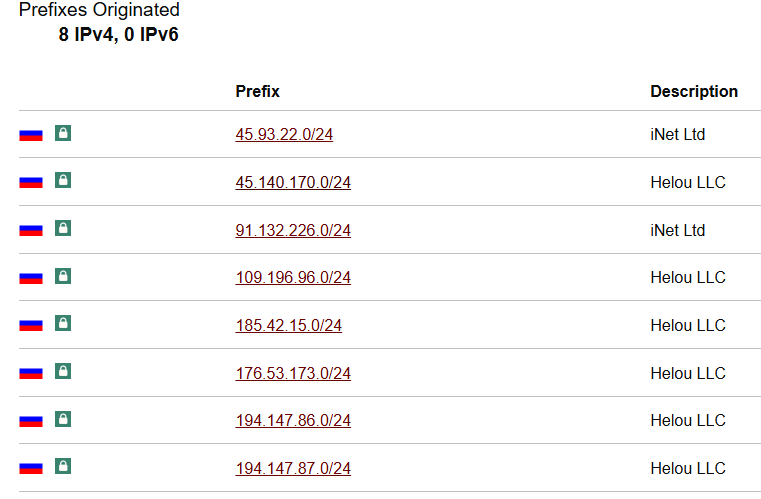Click the Russian flag beside 45.93.22.0/24
Image resolution: width=761 pixels, height=499 pixels.
click(x=31, y=134)
